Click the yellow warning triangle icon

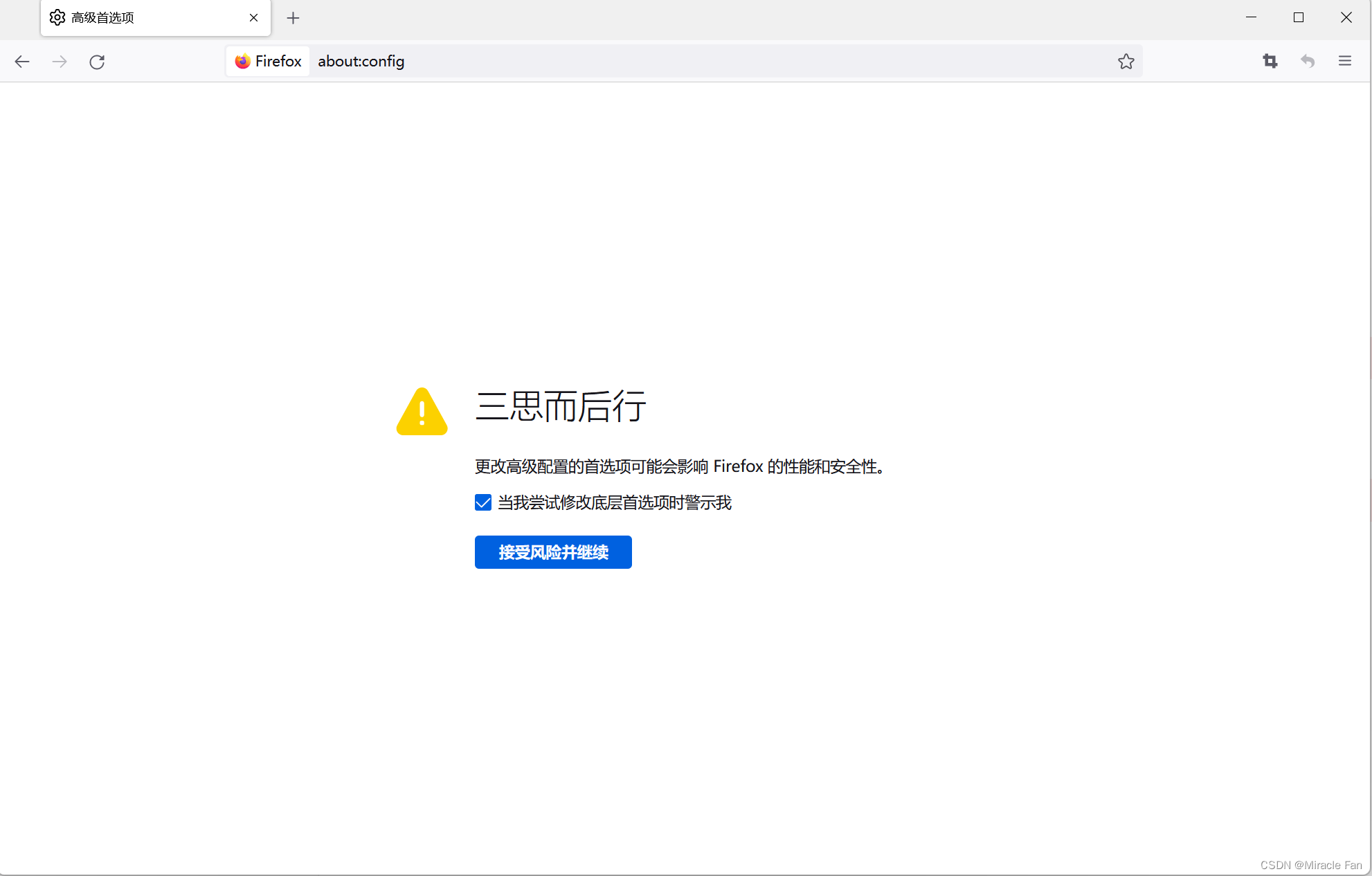422,412
